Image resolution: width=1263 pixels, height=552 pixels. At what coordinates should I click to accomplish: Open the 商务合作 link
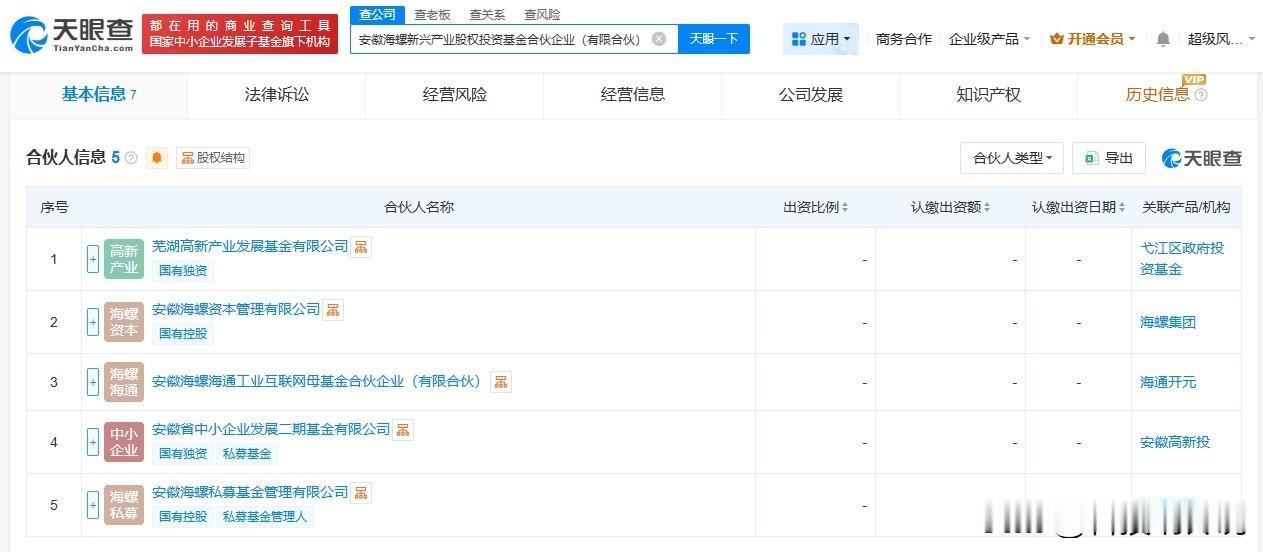point(904,39)
